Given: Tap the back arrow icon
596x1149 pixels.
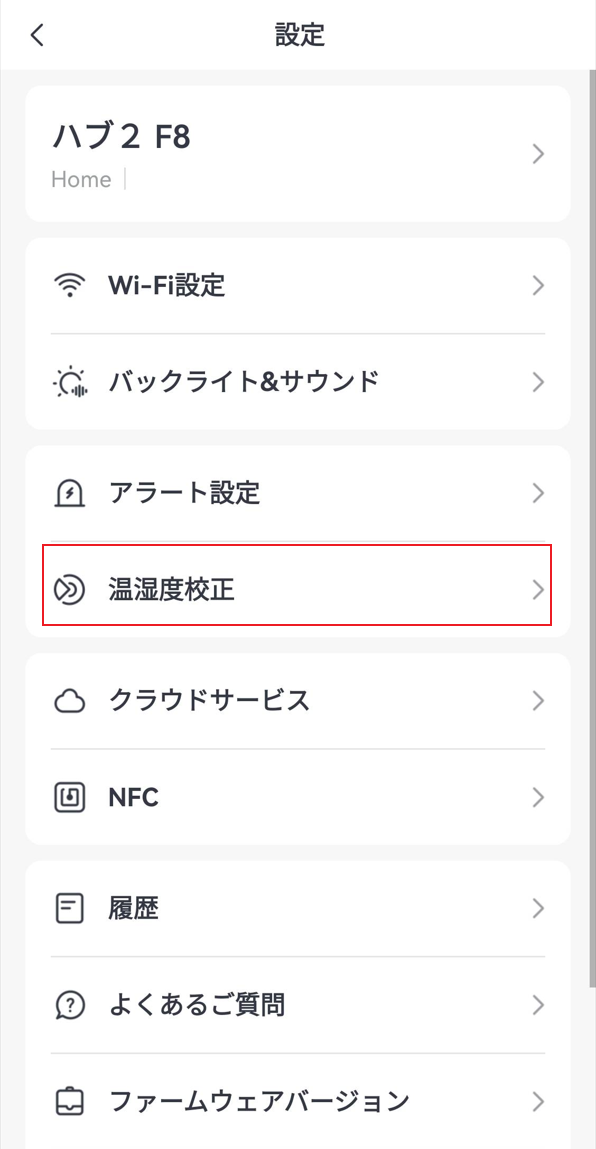Looking at the screenshot, I should pos(37,34).
